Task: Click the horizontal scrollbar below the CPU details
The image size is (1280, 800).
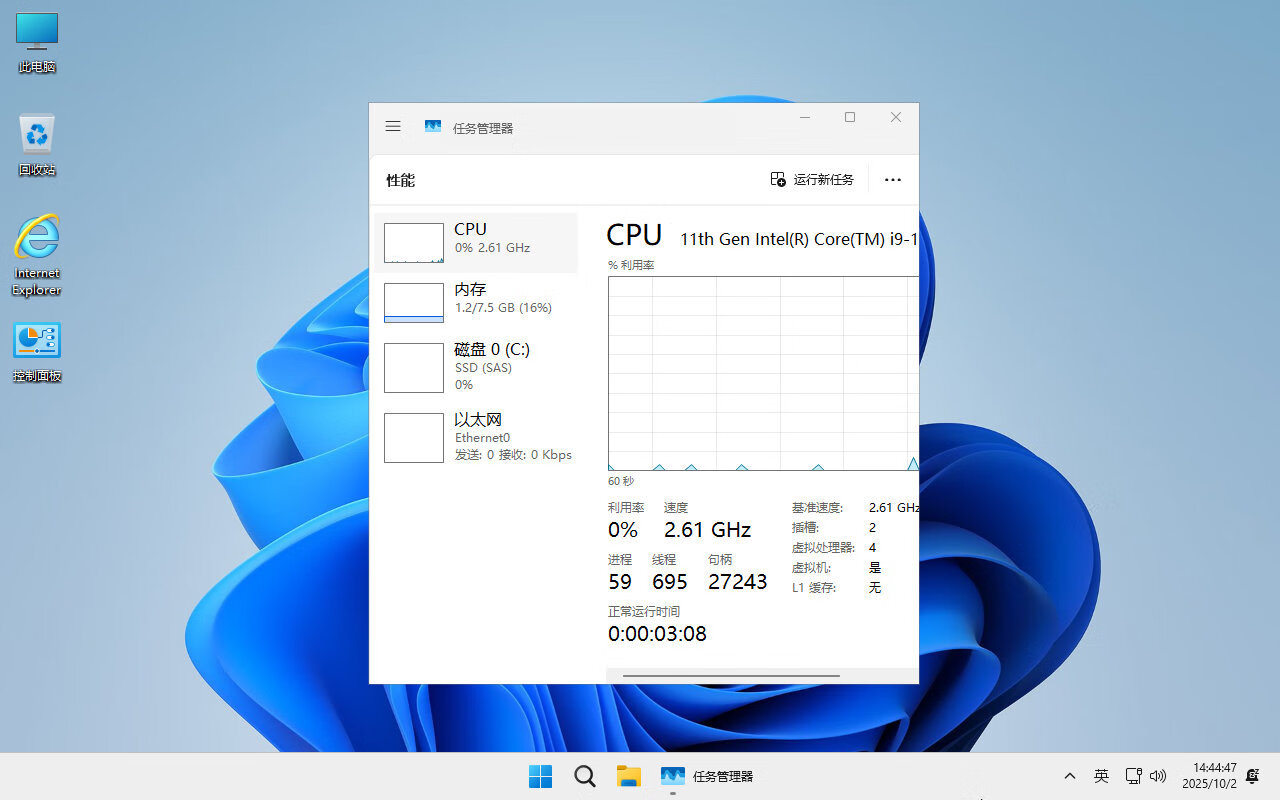Action: click(730, 676)
